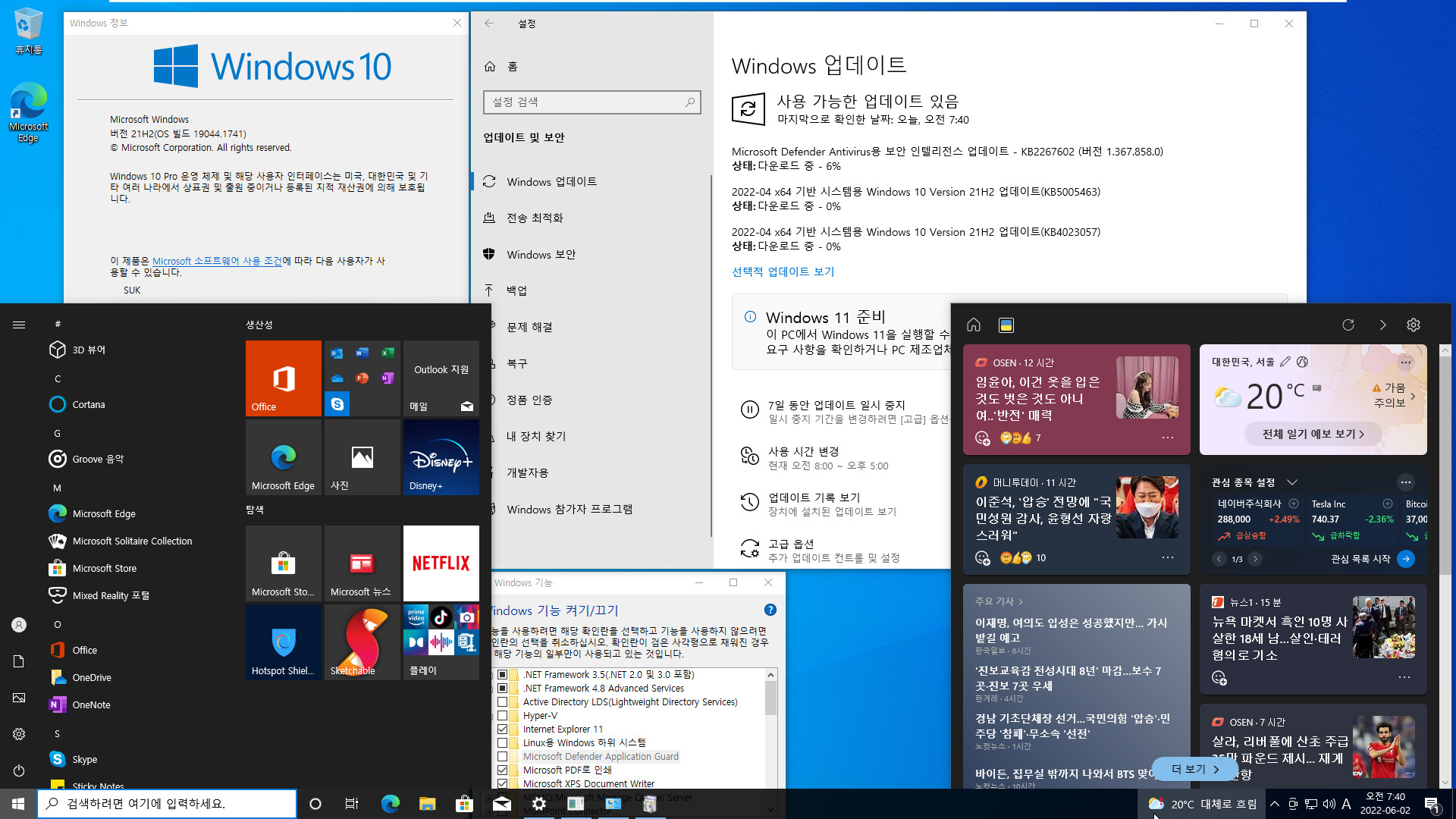Open the Microsoft Store tile

coord(283,563)
